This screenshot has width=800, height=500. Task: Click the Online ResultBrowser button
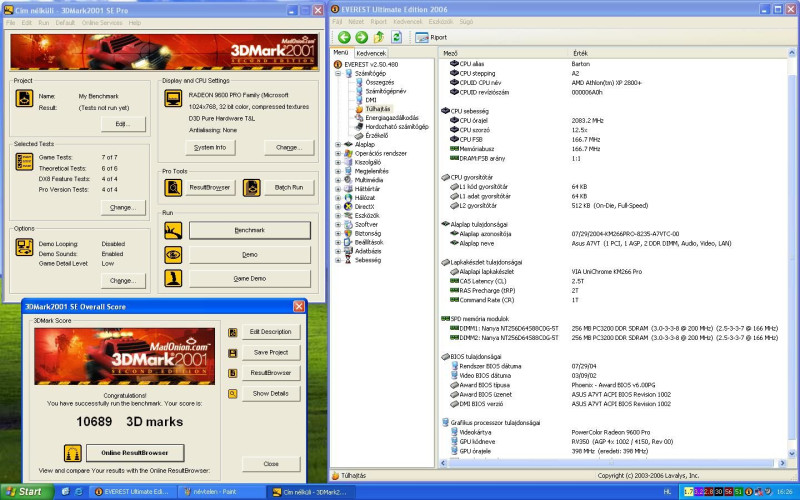[135, 453]
